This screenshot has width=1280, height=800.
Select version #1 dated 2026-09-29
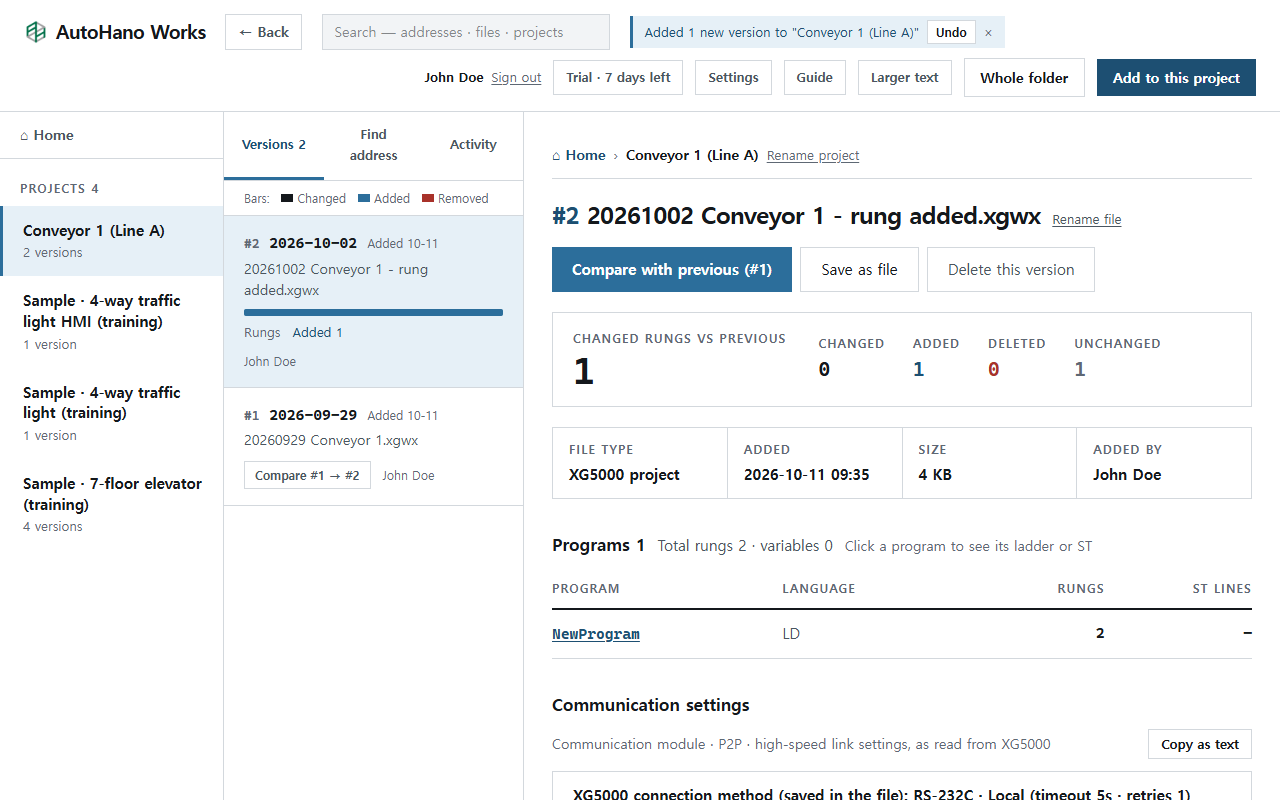tap(373, 447)
